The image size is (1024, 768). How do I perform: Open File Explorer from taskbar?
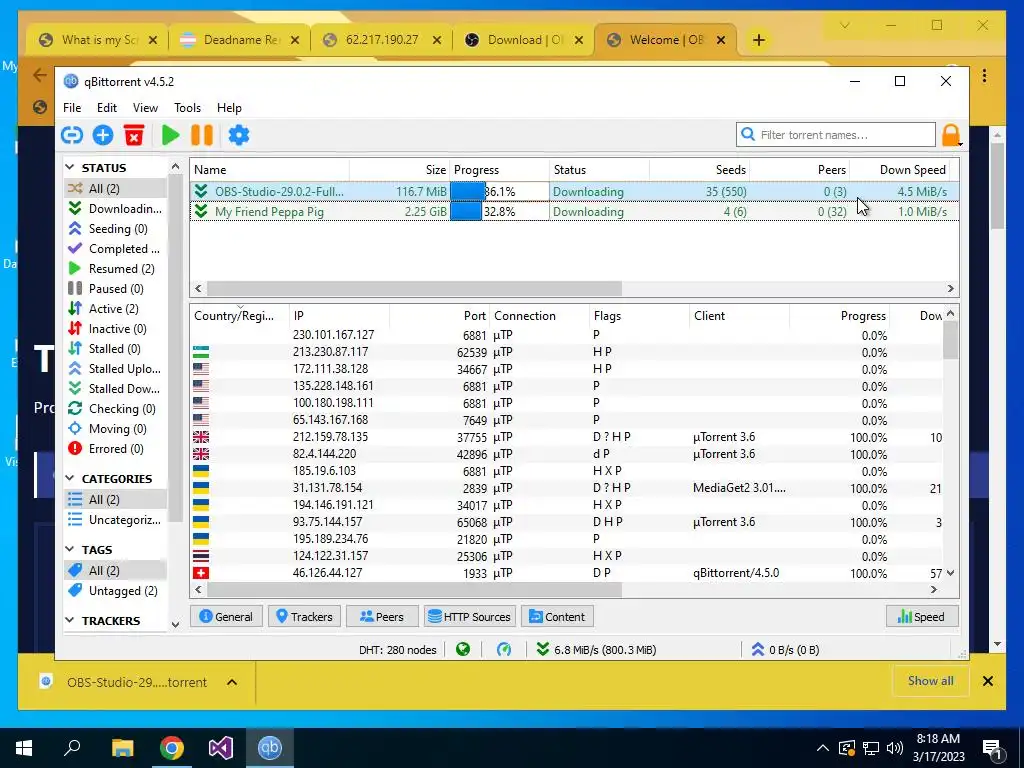pos(122,748)
